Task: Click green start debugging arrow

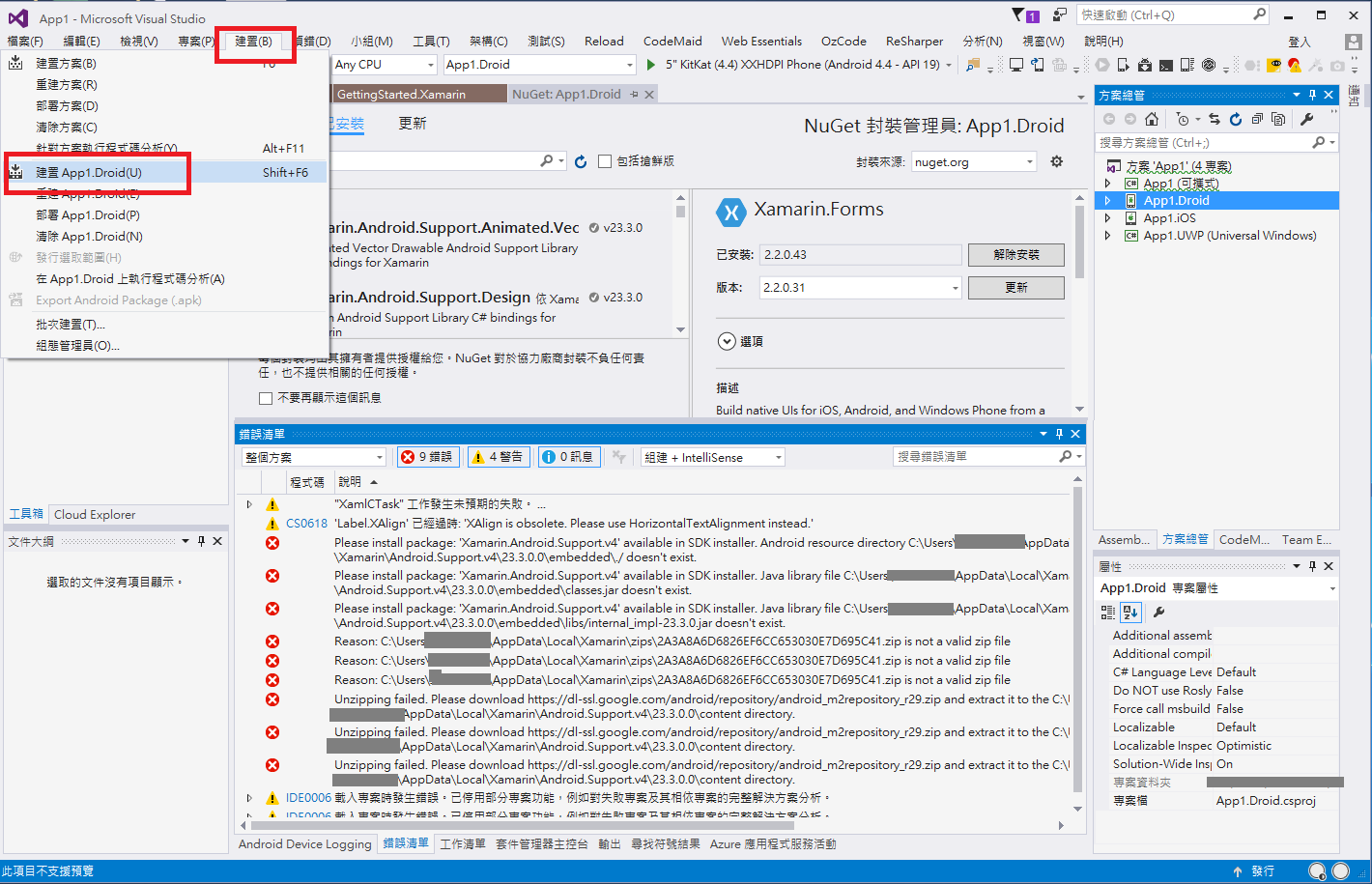Action: (653, 65)
